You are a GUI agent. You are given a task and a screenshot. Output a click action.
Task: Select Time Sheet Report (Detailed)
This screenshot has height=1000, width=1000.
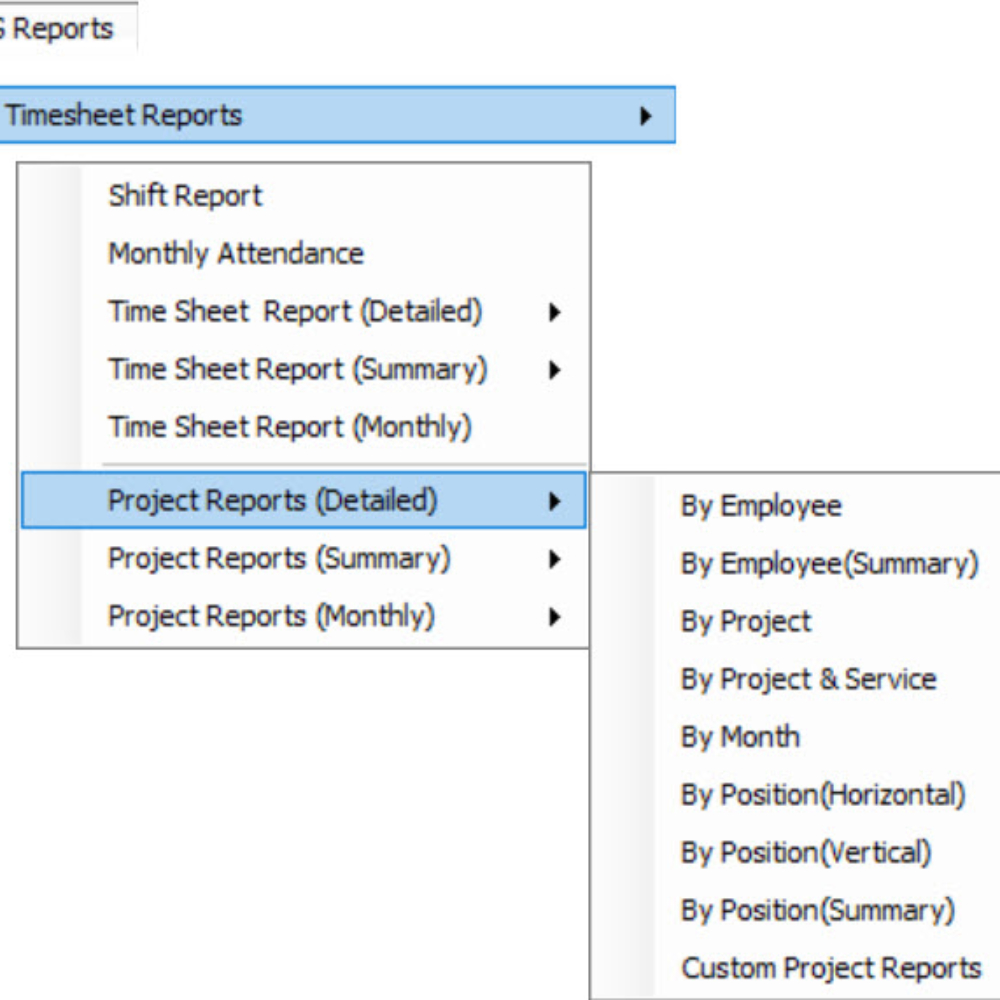(295, 311)
